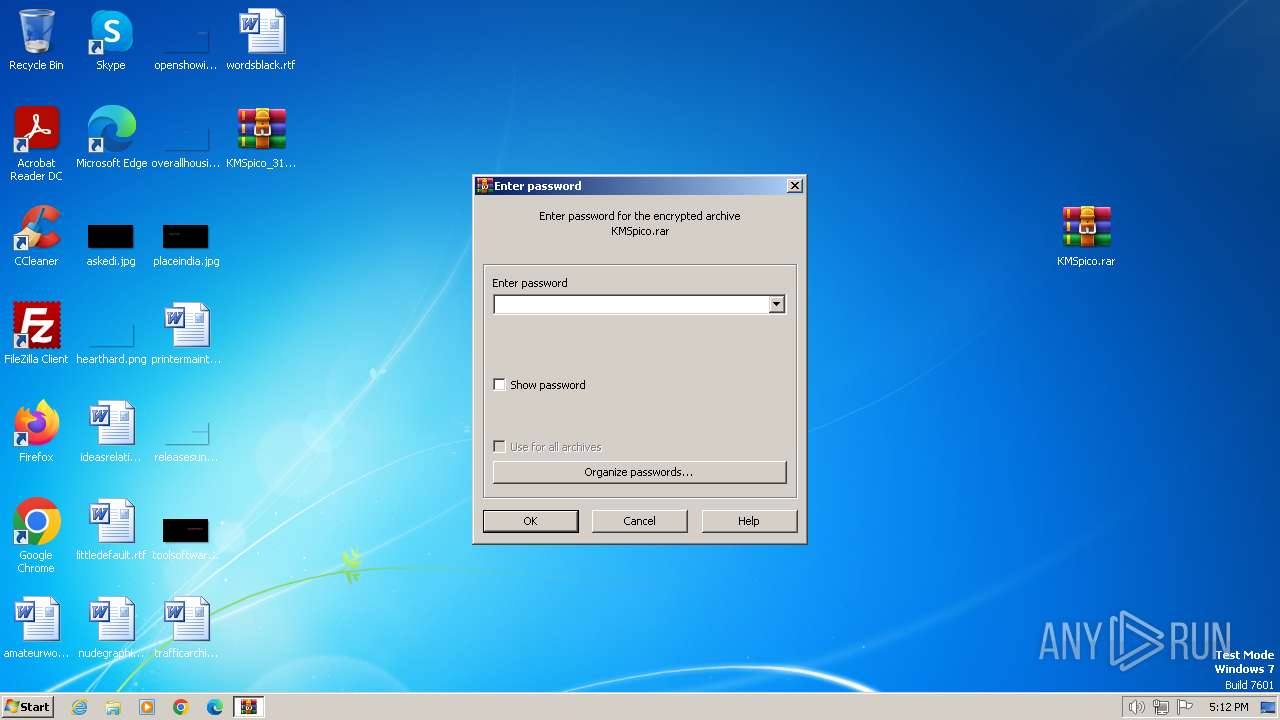Open Windows Explorer from the taskbar
Screen dimensions: 1280x720
[113, 707]
